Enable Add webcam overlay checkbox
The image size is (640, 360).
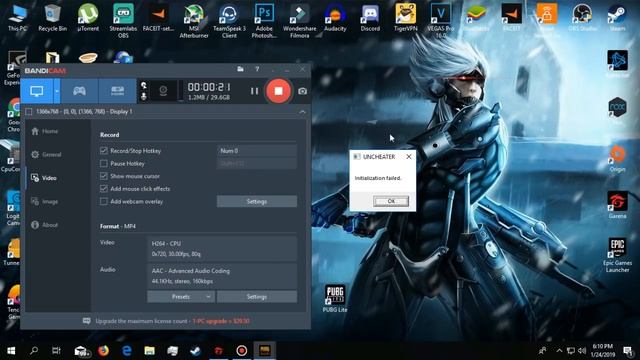pyautogui.click(x=104, y=201)
